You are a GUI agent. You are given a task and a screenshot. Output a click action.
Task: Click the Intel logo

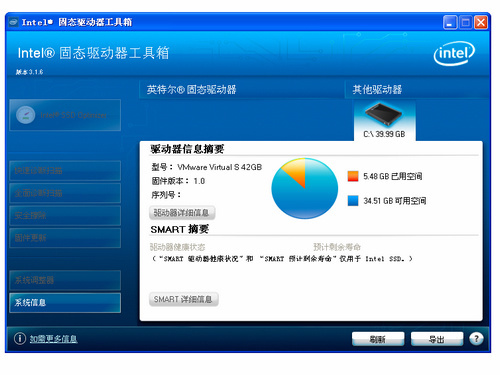[454, 53]
